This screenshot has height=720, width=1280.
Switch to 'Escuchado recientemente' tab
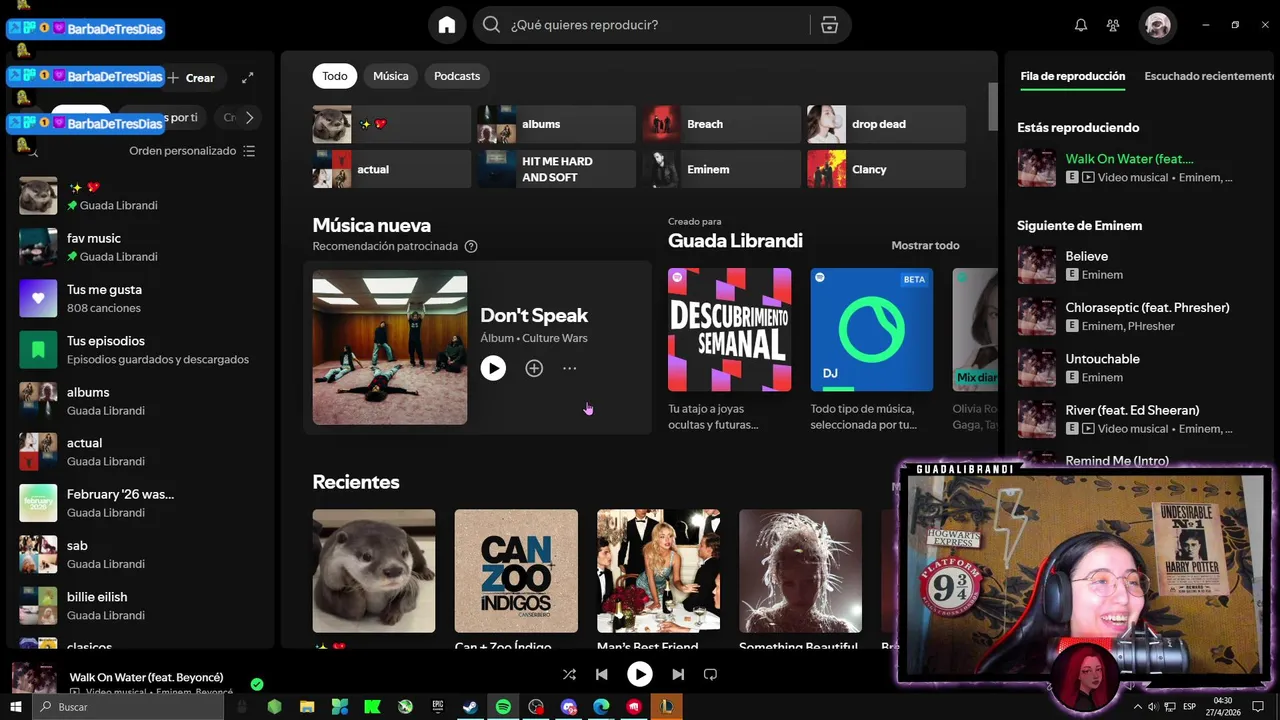(x=1209, y=76)
